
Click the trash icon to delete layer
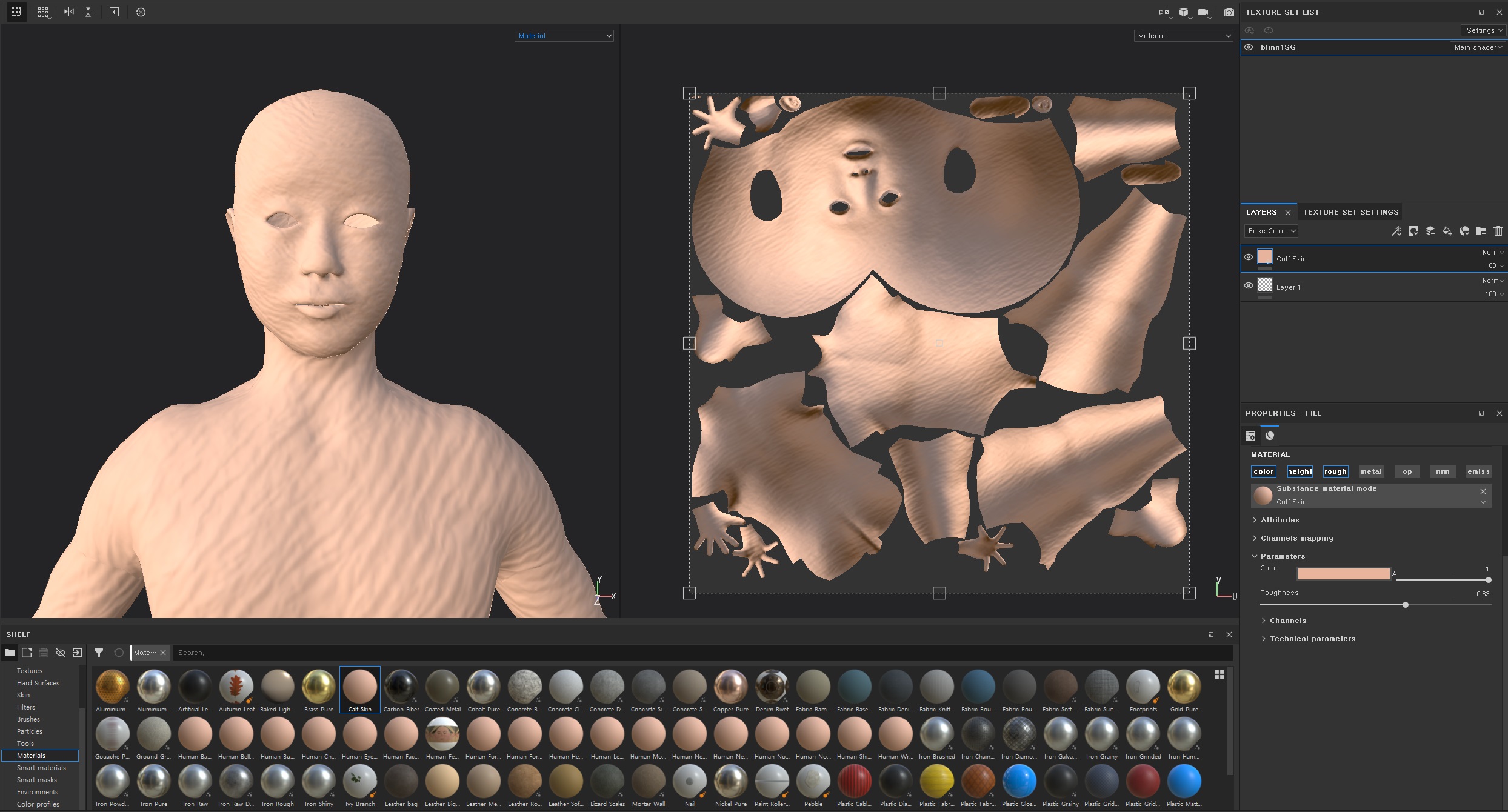point(1498,231)
